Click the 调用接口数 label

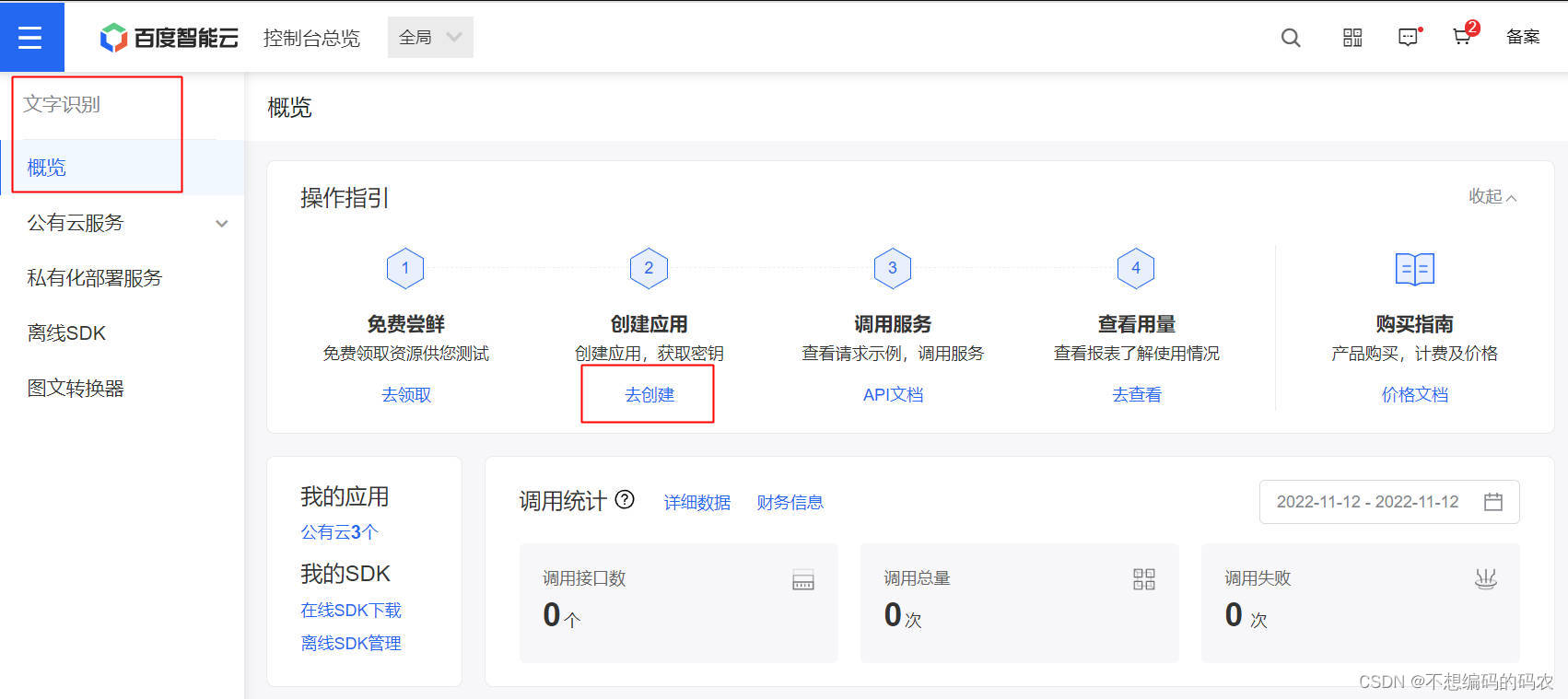pos(584,578)
